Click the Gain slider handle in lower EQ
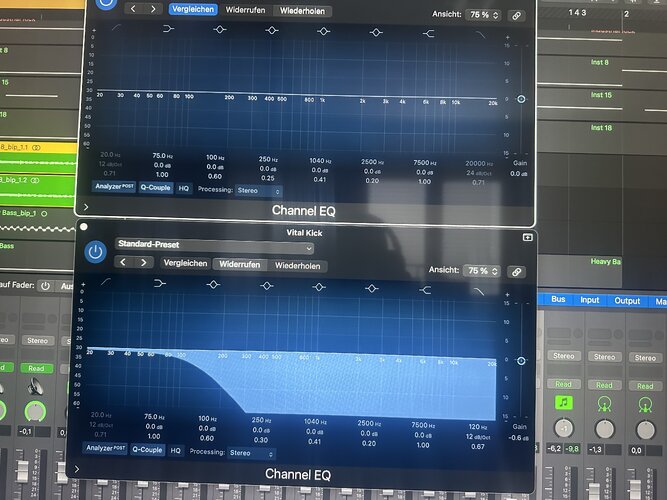The height and width of the screenshot is (500, 667). (521, 361)
